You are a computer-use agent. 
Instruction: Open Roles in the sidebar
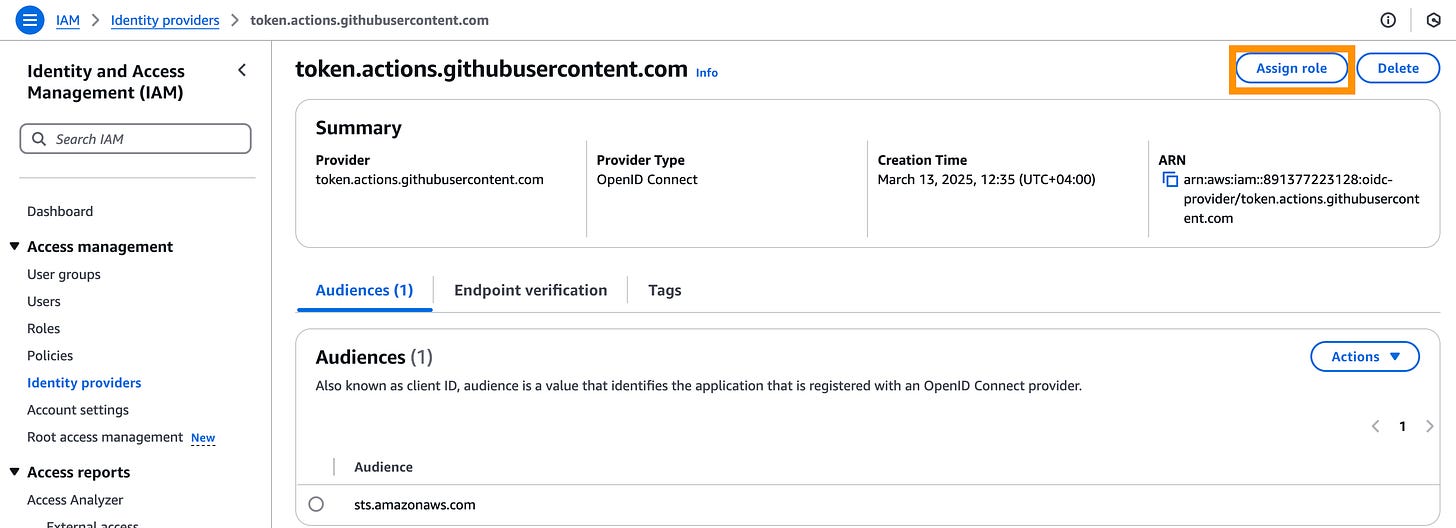click(x=44, y=328)
